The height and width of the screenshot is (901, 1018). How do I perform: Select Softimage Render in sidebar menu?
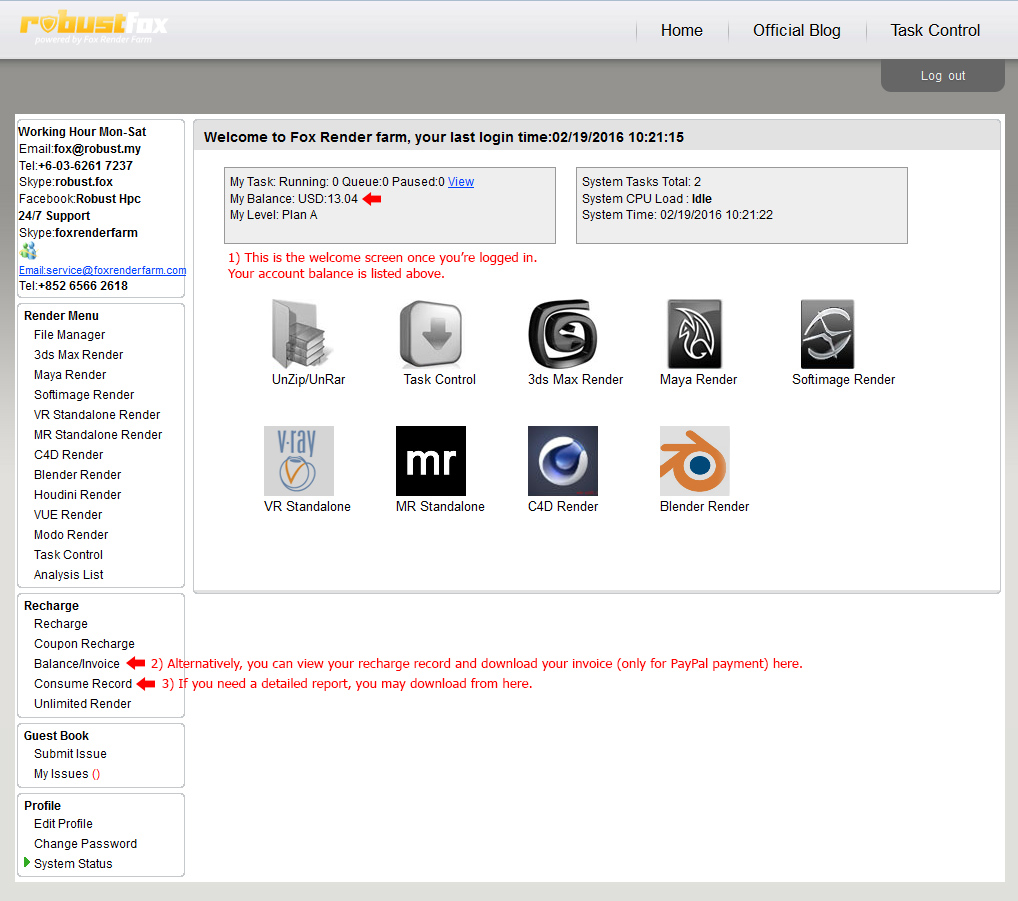point(84,395)
